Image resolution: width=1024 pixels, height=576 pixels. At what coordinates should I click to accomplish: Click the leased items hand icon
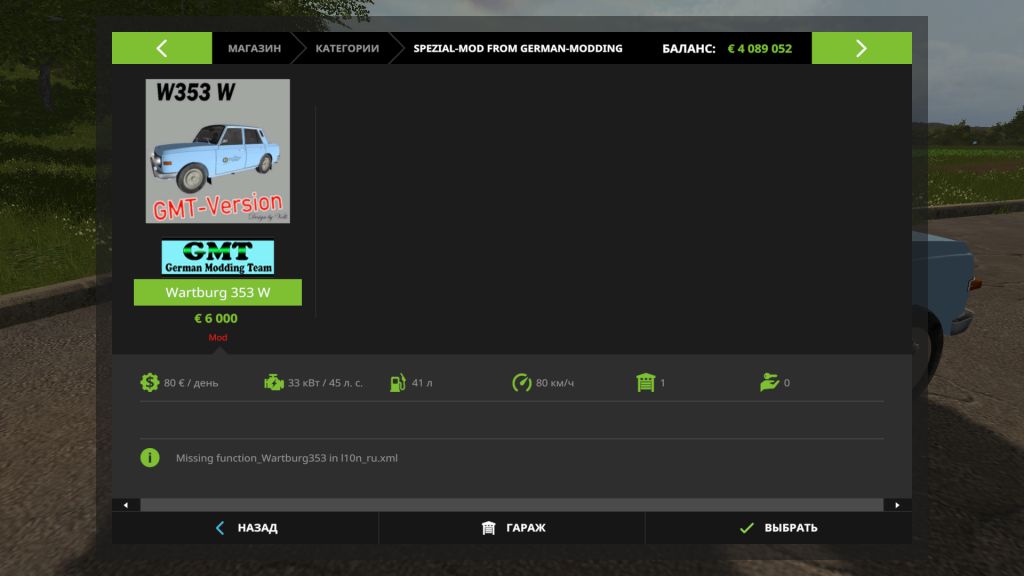(x=769, y=382)
